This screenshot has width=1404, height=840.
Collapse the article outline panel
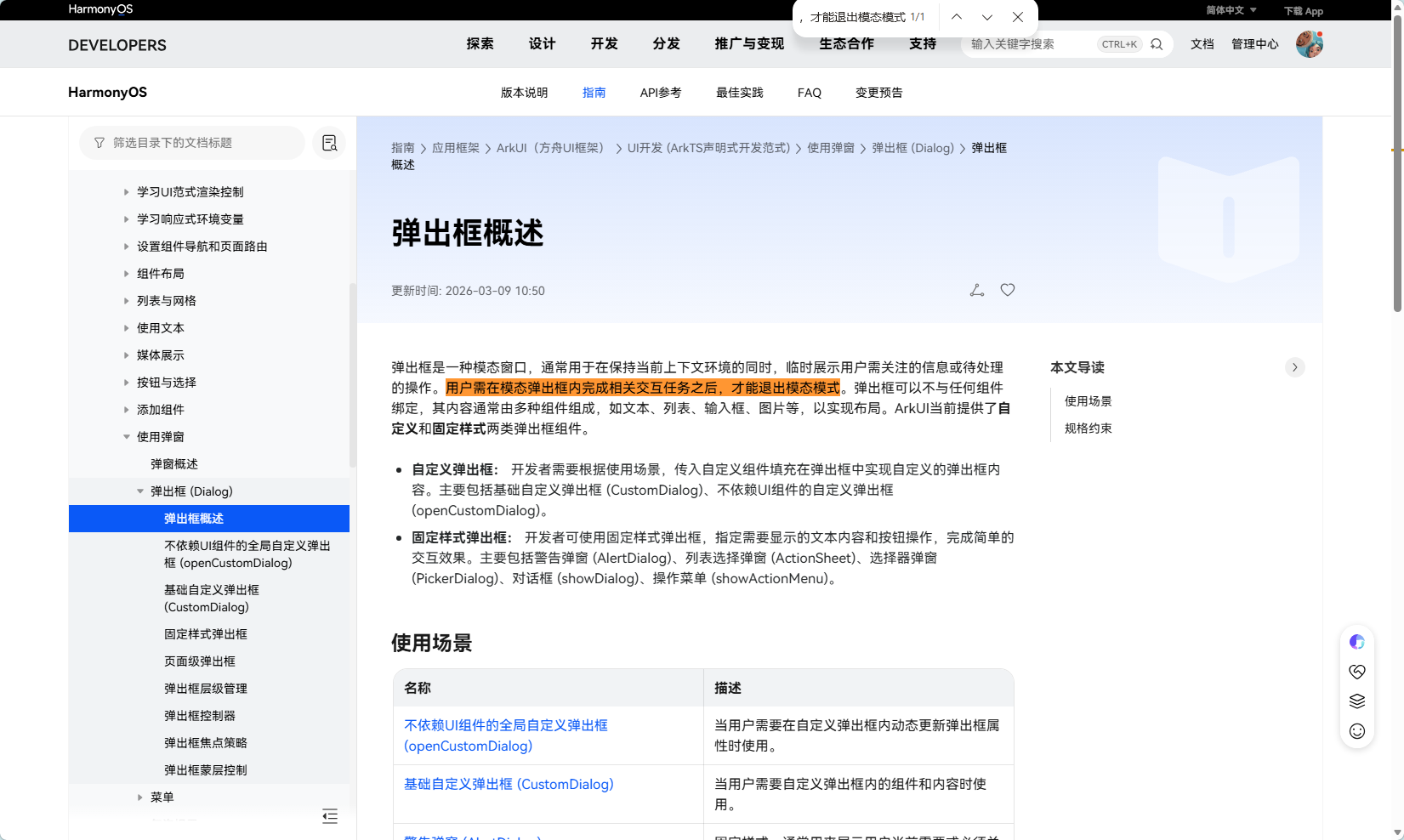point(1295,367)
